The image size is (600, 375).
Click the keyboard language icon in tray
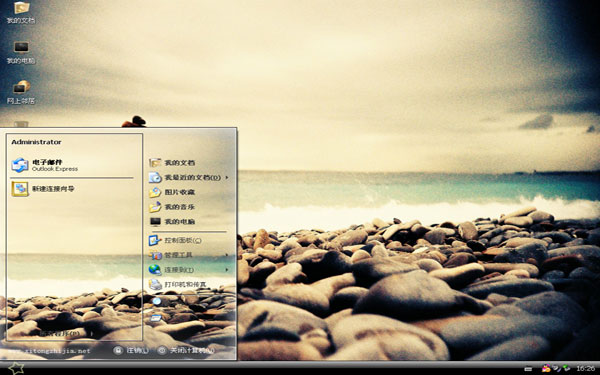528,369
